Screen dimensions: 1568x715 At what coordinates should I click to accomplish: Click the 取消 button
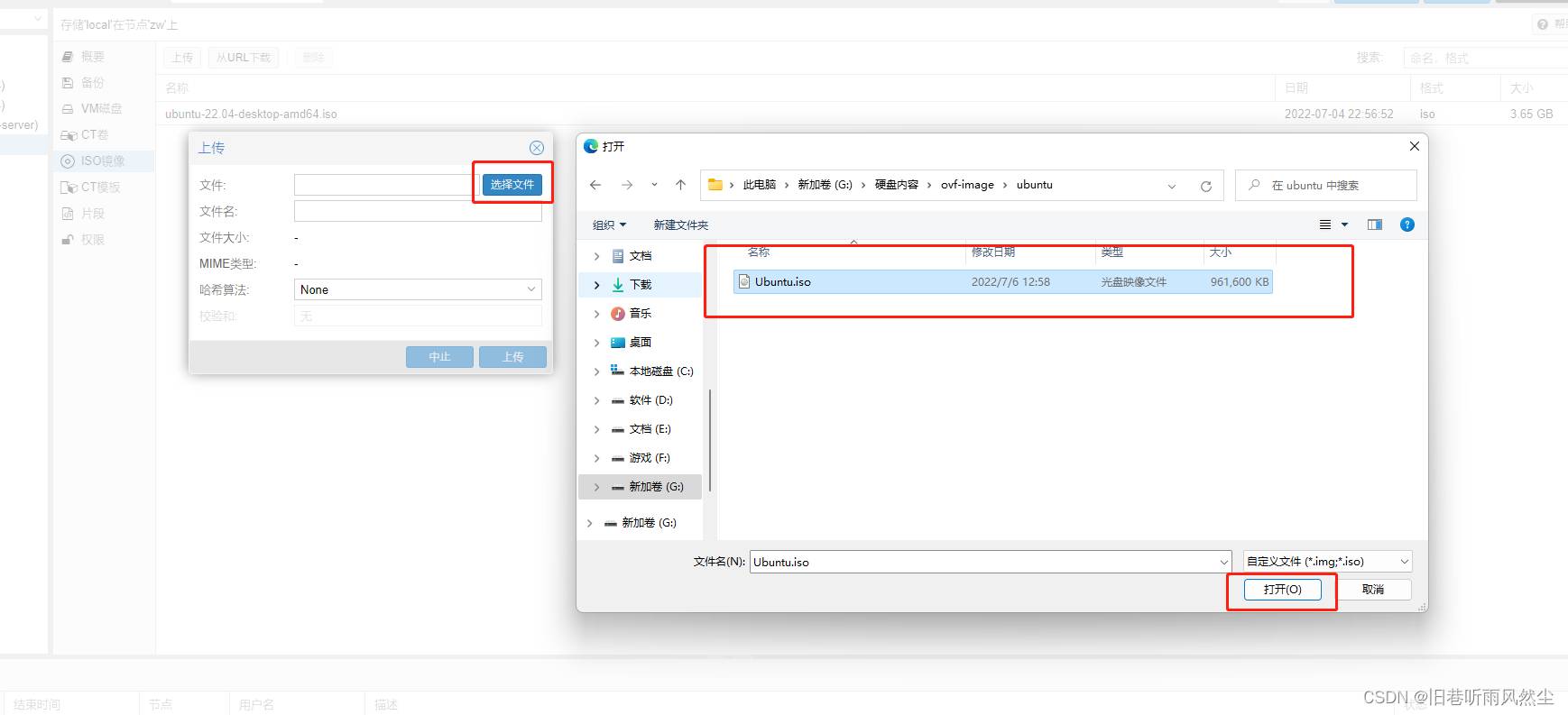(1372, 590)
